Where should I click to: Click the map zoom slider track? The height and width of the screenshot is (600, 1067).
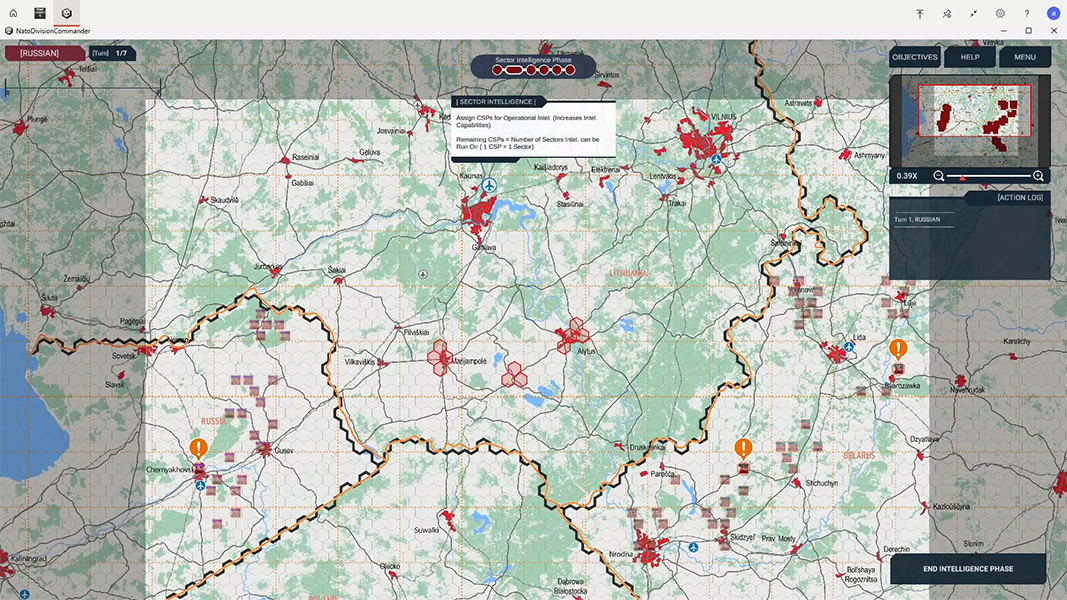[988, 176]
